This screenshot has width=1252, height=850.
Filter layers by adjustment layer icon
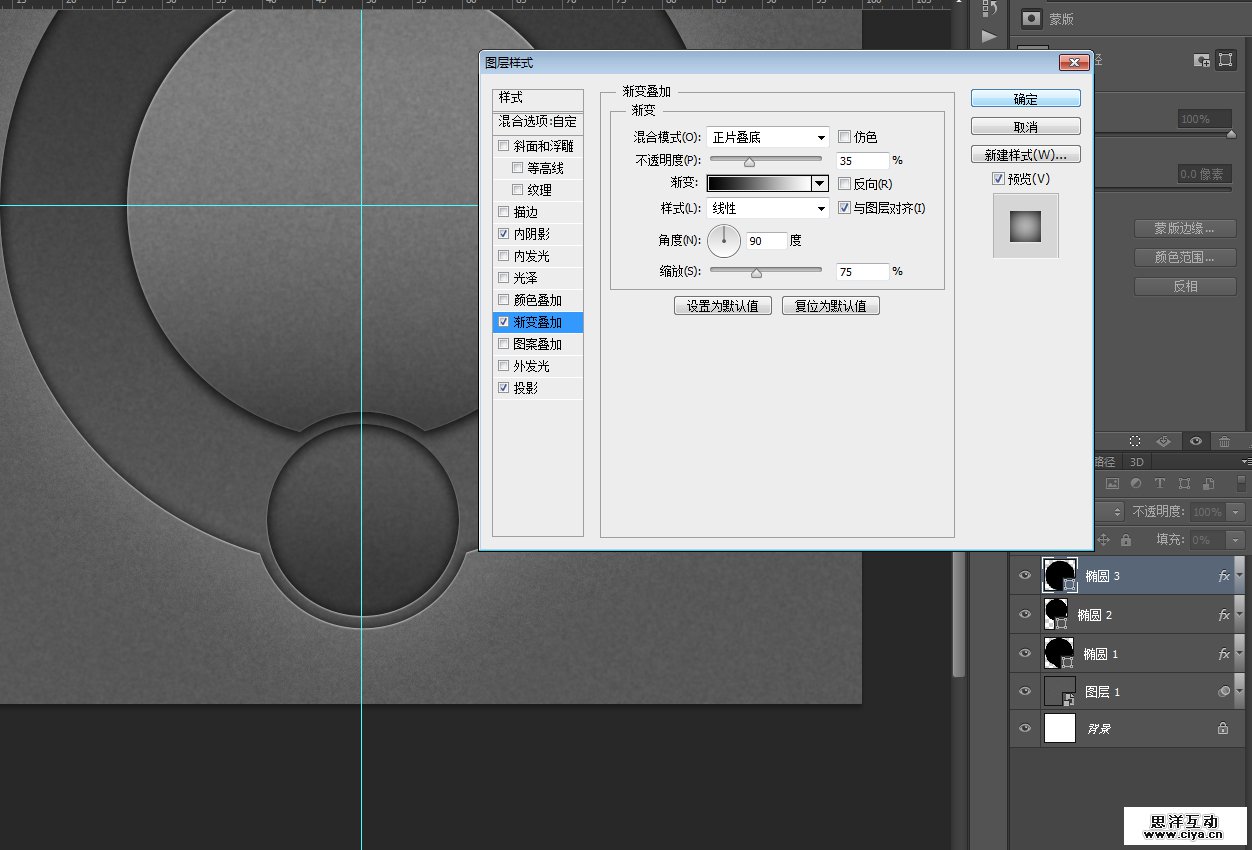pos(1136,483)
